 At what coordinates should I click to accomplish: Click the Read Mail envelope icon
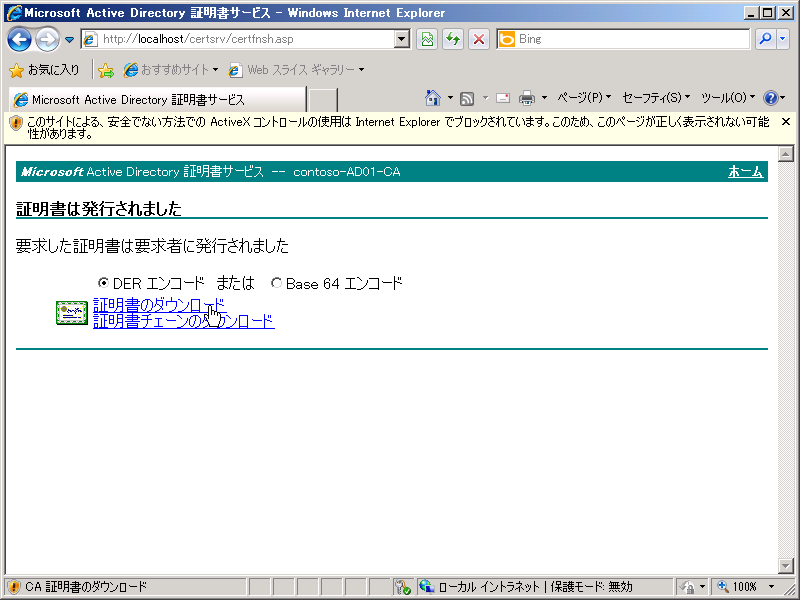coord(503,98)
